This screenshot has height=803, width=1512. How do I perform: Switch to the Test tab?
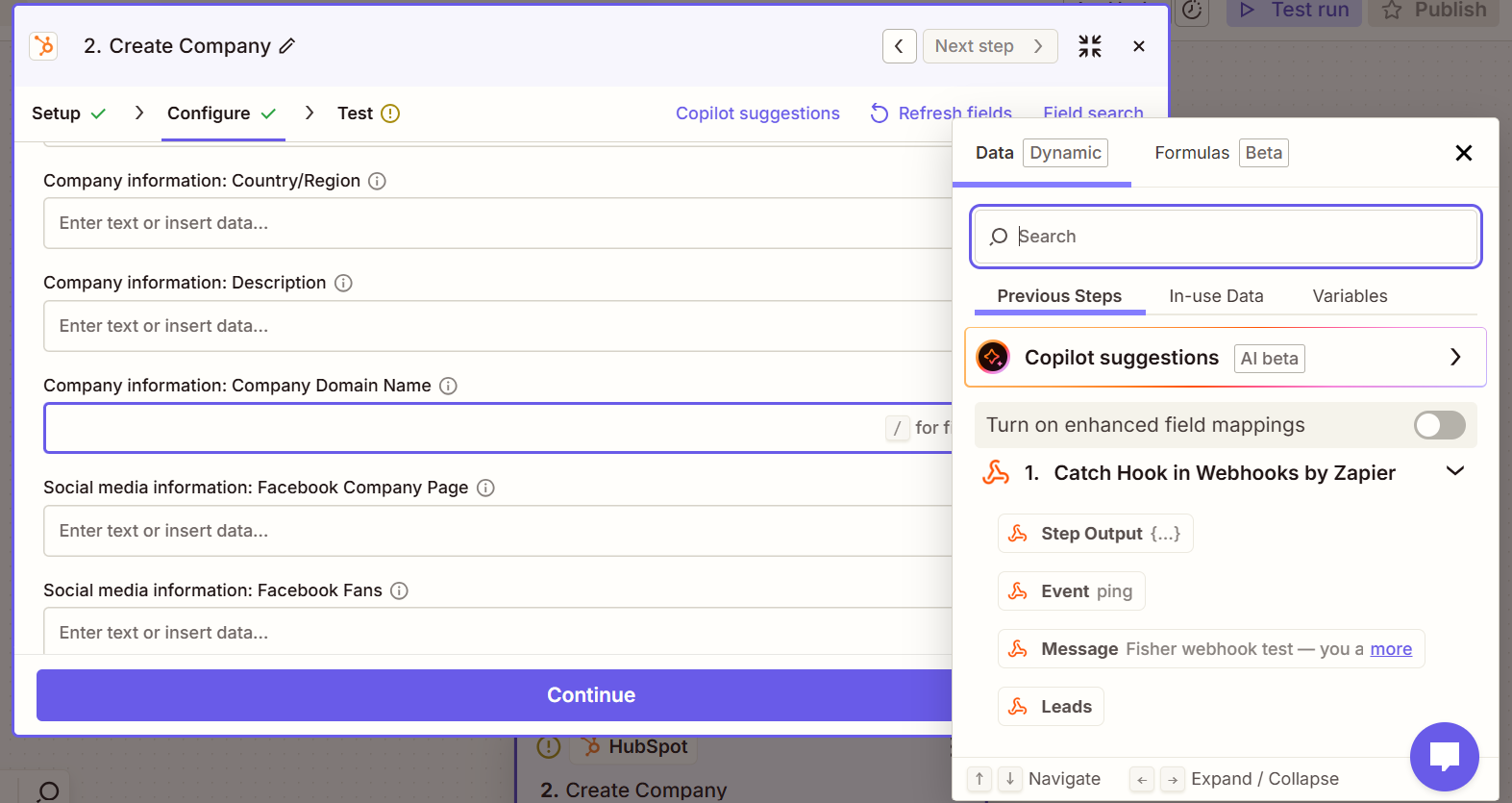coord(368,113)
